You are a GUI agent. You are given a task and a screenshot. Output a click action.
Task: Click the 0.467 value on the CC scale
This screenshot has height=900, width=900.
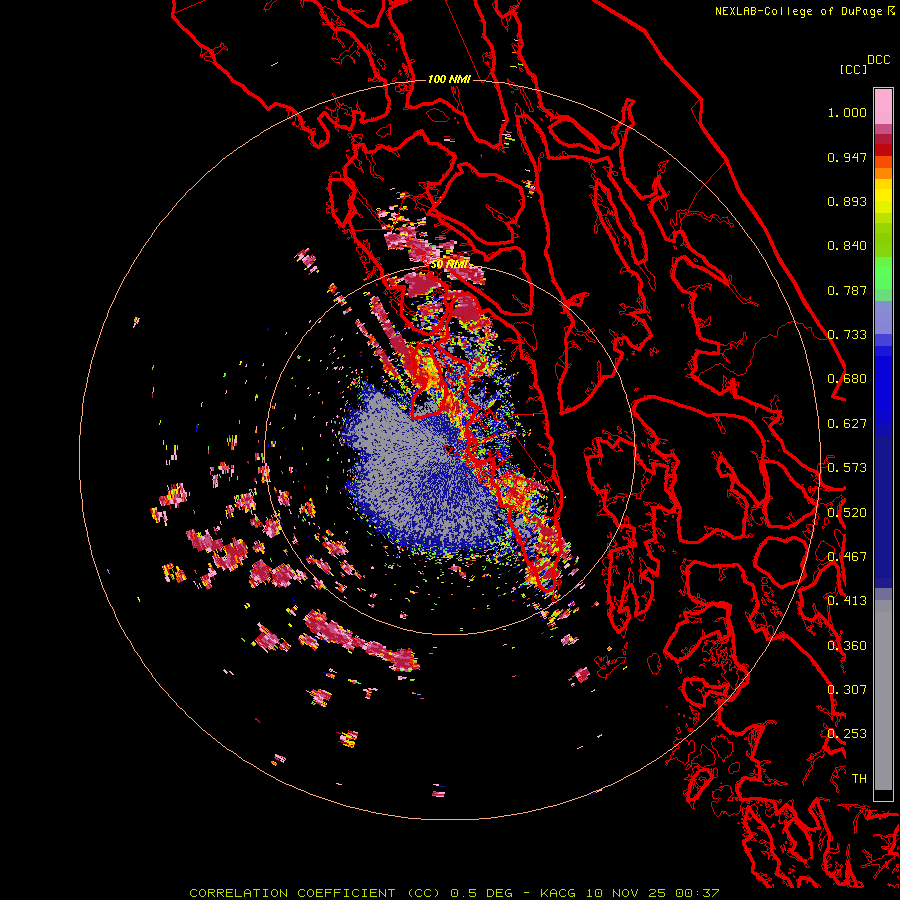[847, 557]
